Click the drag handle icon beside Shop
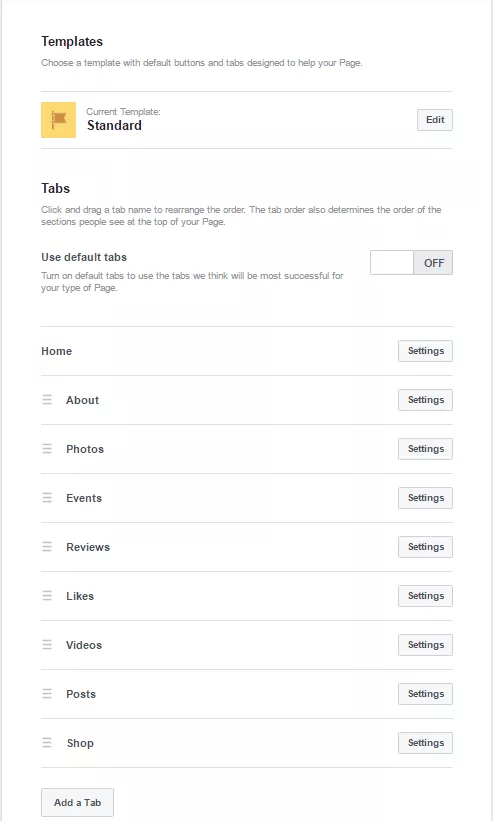493x821 pixels. [47, 743]
